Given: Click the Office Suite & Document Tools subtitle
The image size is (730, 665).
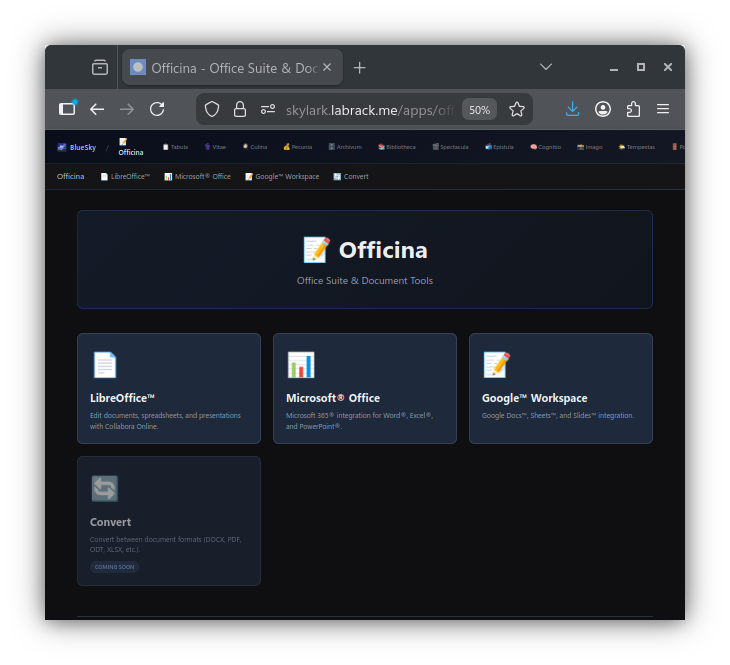Looking at the screenshot, I should (x=365, y=281).
